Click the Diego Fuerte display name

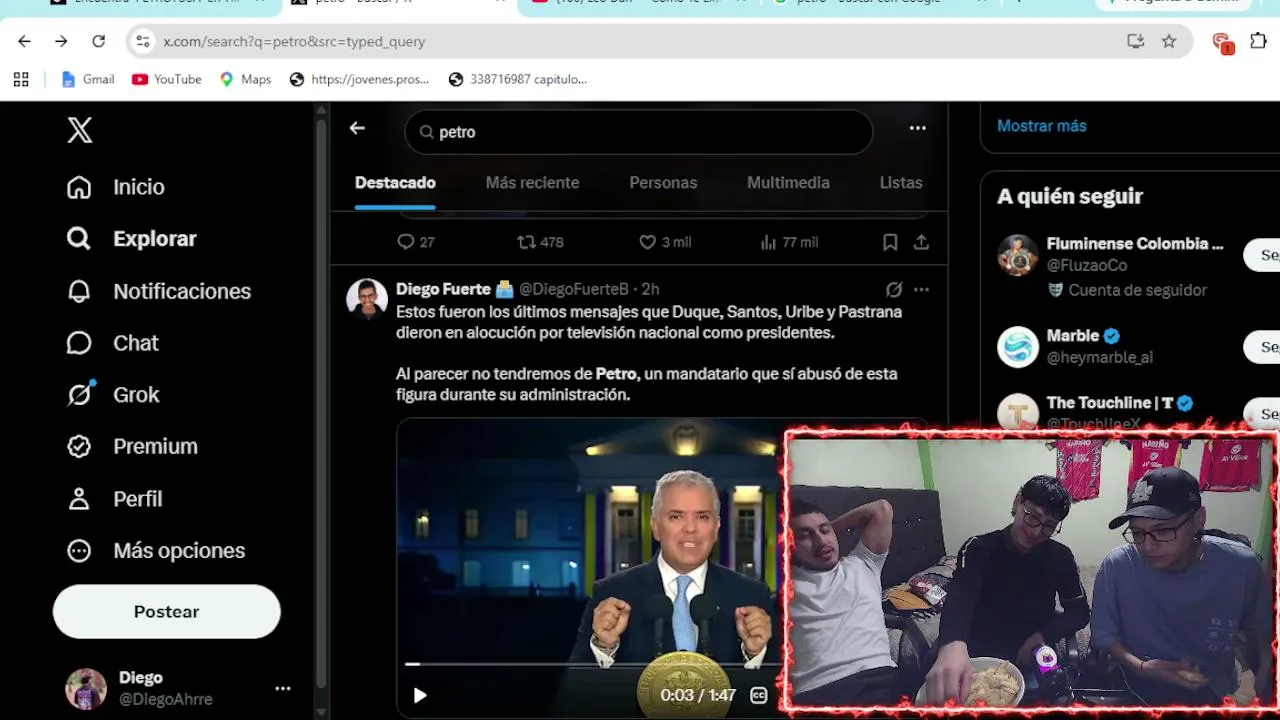click(443, 289)
